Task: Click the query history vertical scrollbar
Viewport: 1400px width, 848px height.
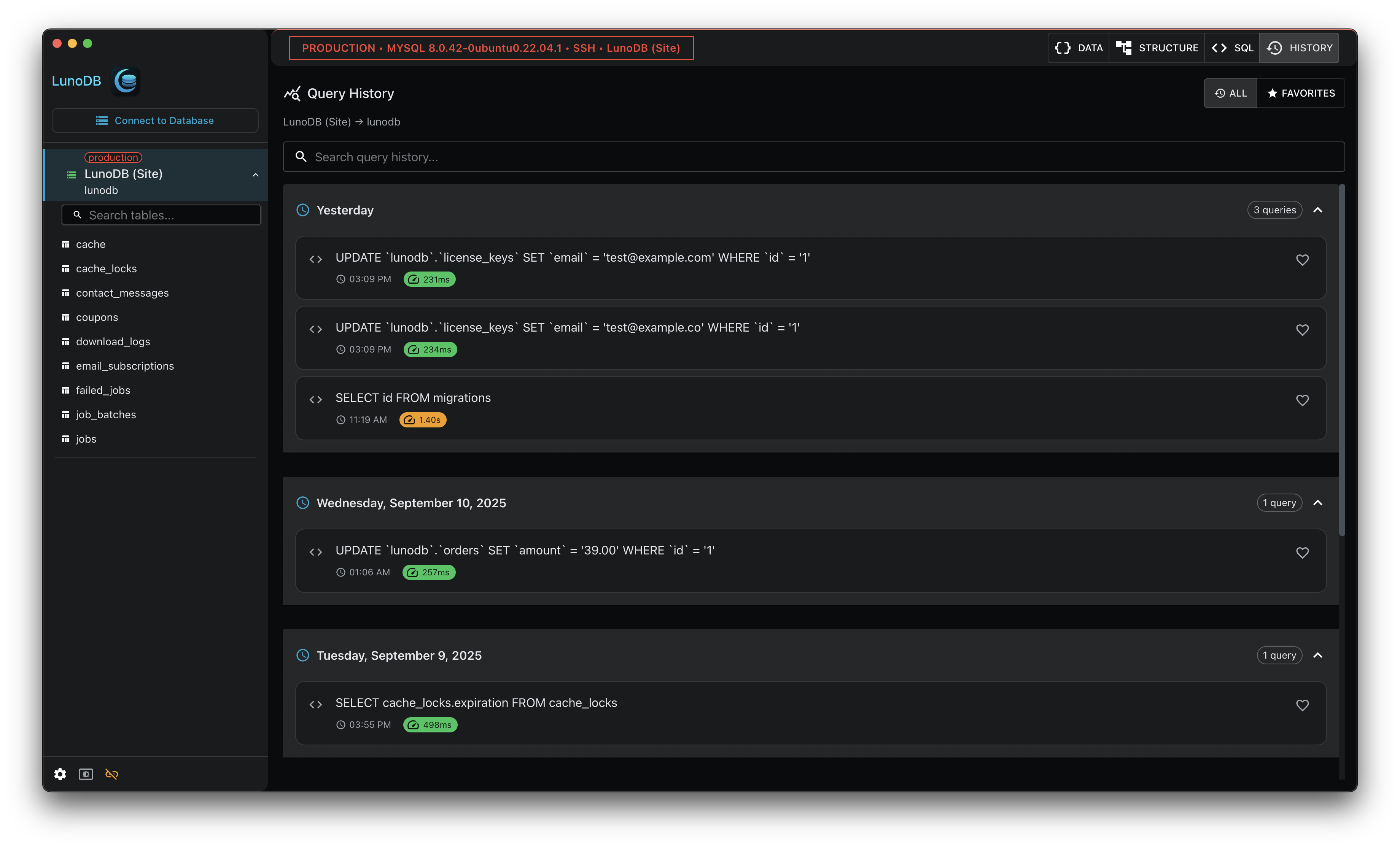Action: [1341, 360]
